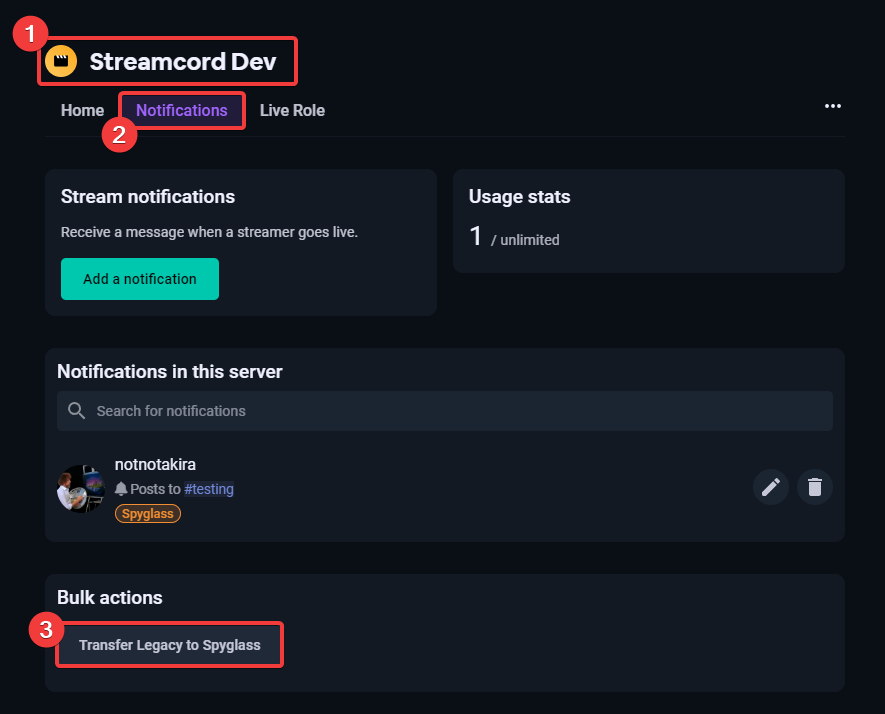Viewport: 885px width, 714px height.
Task: Click the Usage stats heading
Action: (519, 196)
